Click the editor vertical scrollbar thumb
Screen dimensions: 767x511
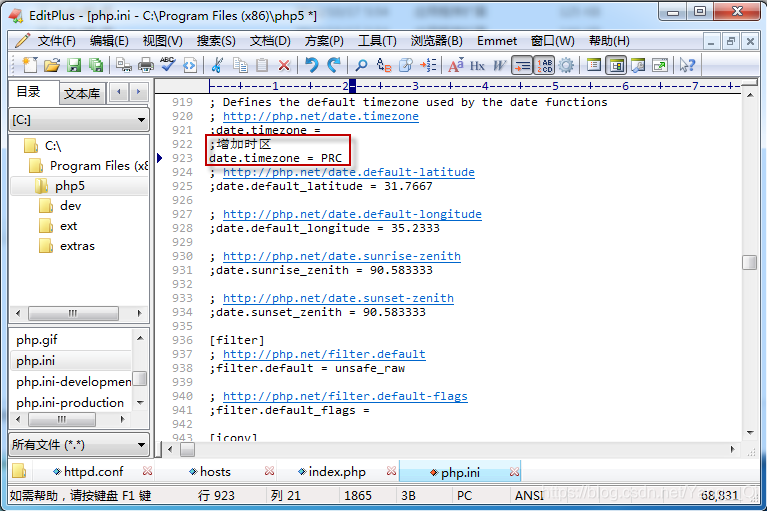click(749, 263)
